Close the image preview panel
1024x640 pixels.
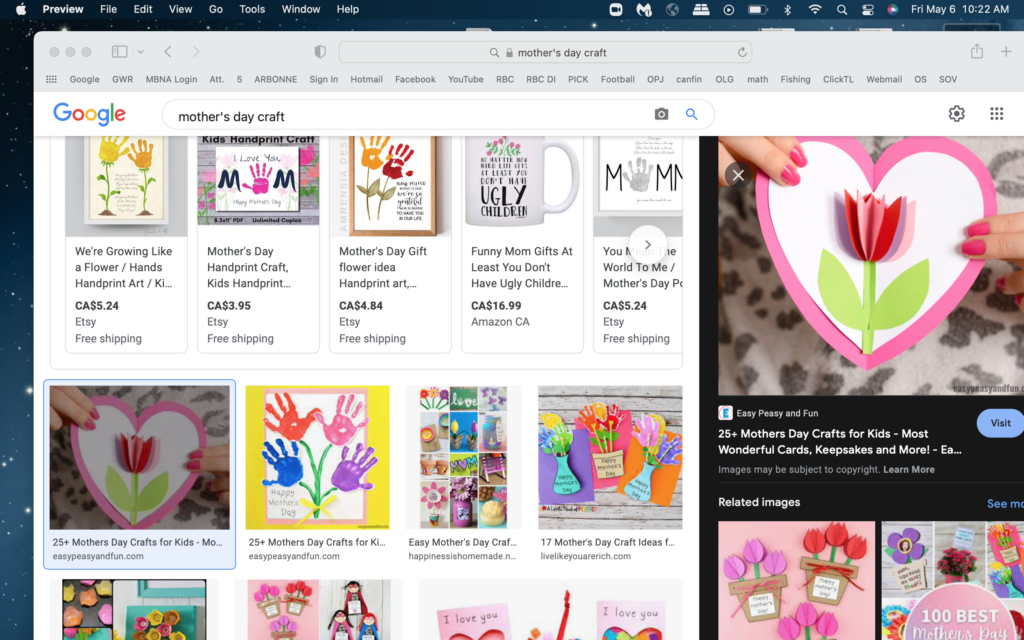click(738, 175)
